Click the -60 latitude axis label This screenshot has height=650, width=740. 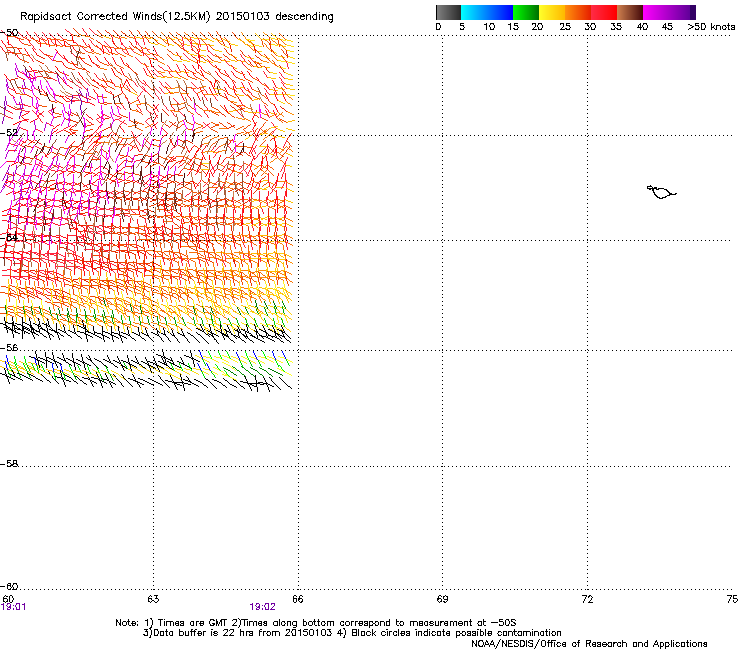(x=9, y=586)
